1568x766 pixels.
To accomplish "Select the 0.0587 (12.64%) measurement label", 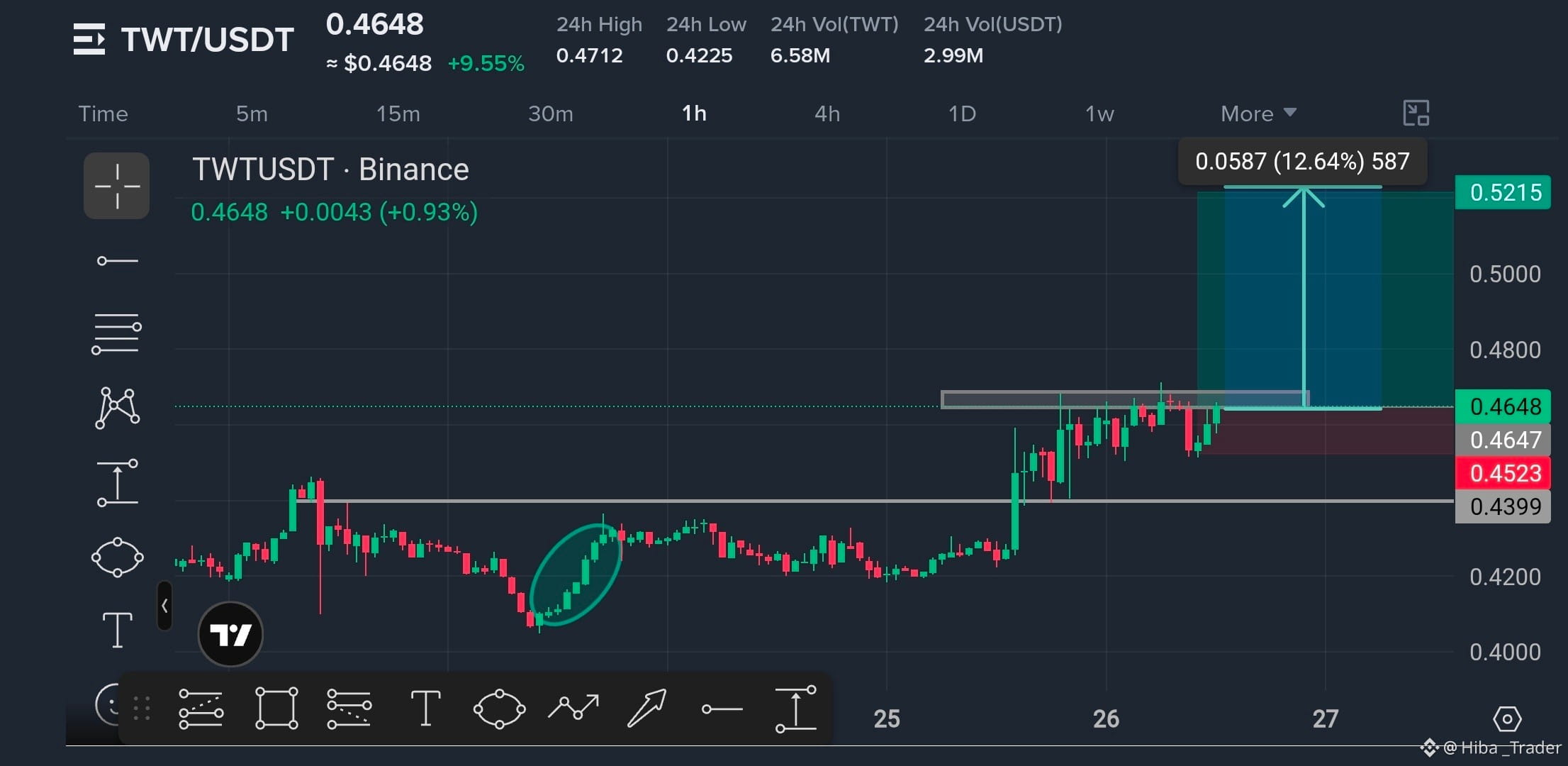I will pyautogui.click(x=1302, y=162).
